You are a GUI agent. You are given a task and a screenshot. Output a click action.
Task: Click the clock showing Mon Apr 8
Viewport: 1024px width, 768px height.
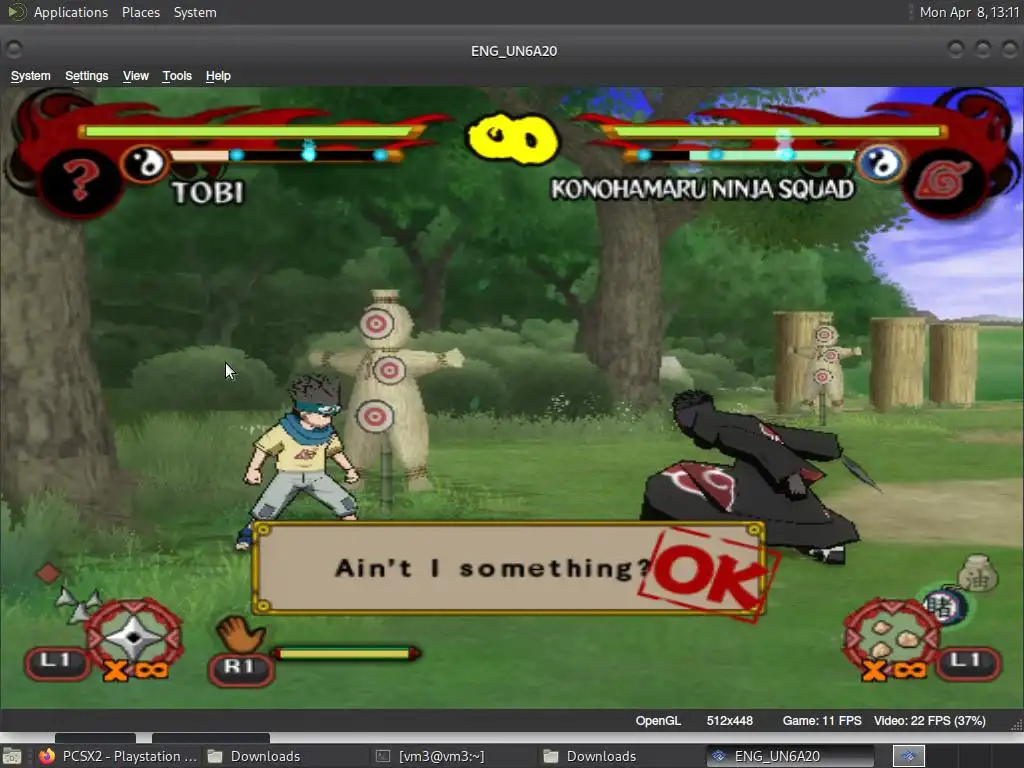tap(969, 12)
